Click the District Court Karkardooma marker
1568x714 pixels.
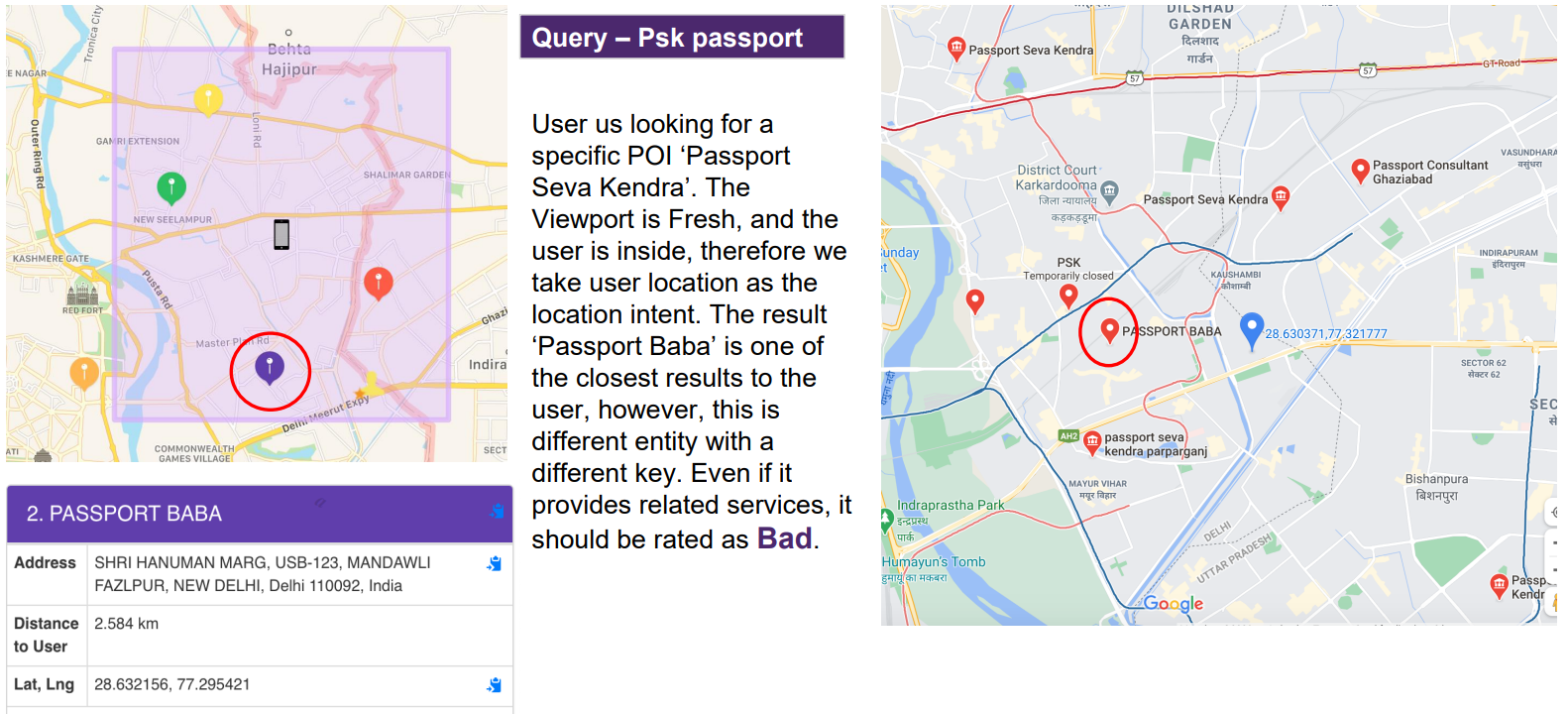pos(1110,189)
